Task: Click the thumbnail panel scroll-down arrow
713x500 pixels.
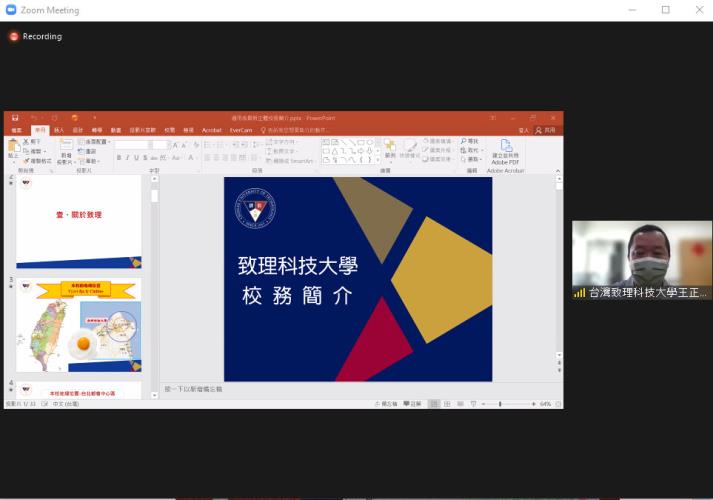Action: point(154,395)
